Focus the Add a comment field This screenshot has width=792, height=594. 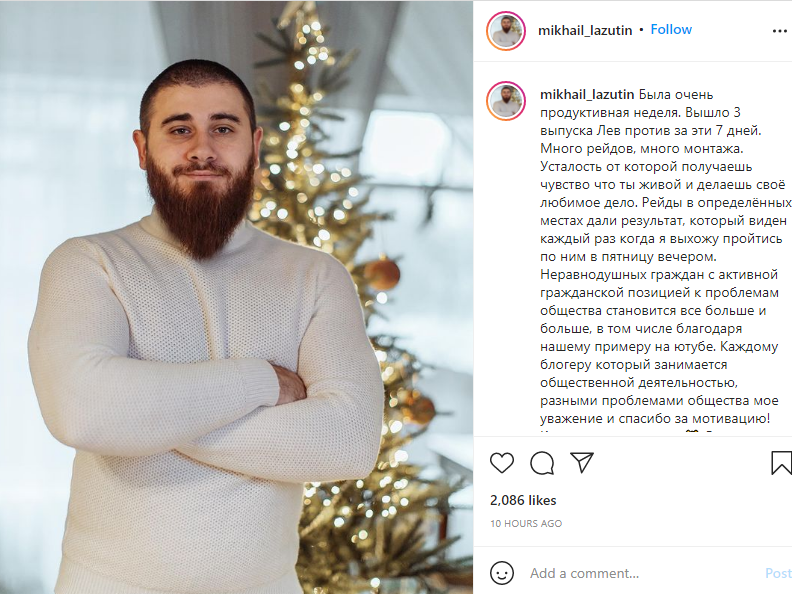(x=641, y=573)
